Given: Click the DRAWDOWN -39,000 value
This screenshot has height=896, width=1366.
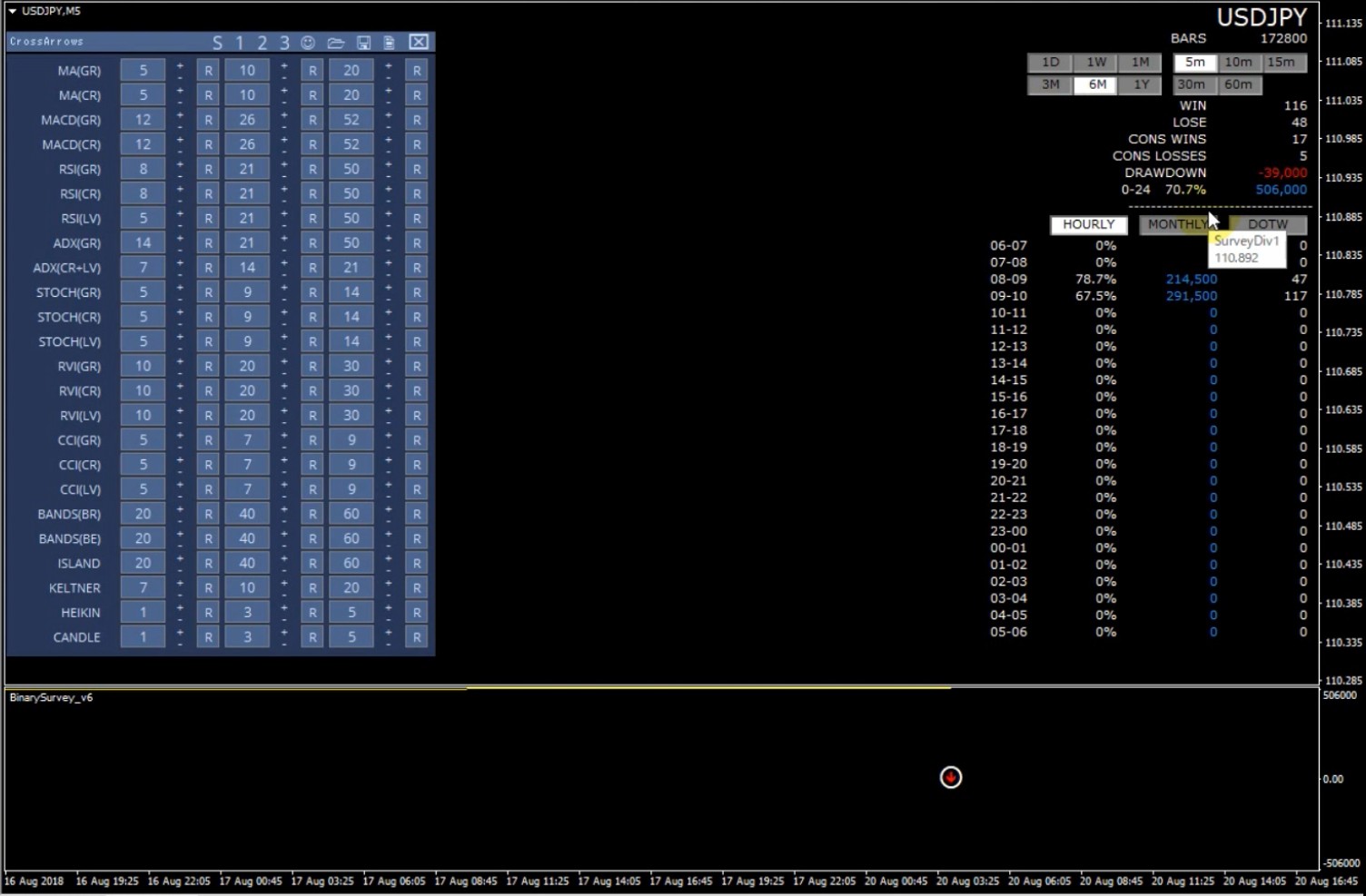Looking at the screenshot, I should click(1282, 172).
